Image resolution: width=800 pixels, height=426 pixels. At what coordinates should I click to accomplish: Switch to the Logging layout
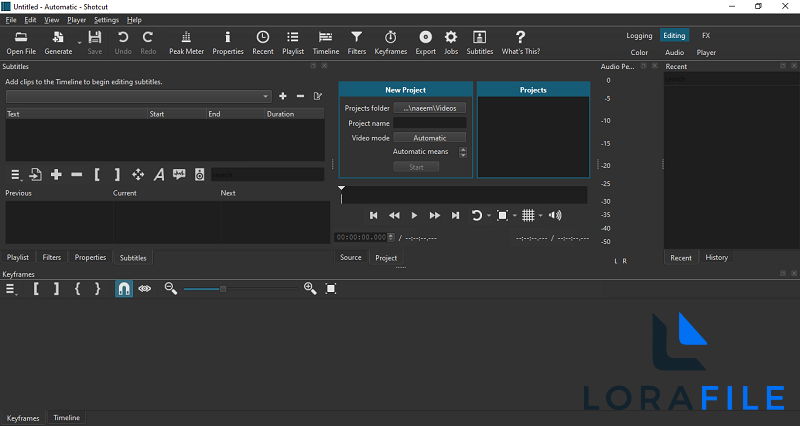(x=639, y=36)
